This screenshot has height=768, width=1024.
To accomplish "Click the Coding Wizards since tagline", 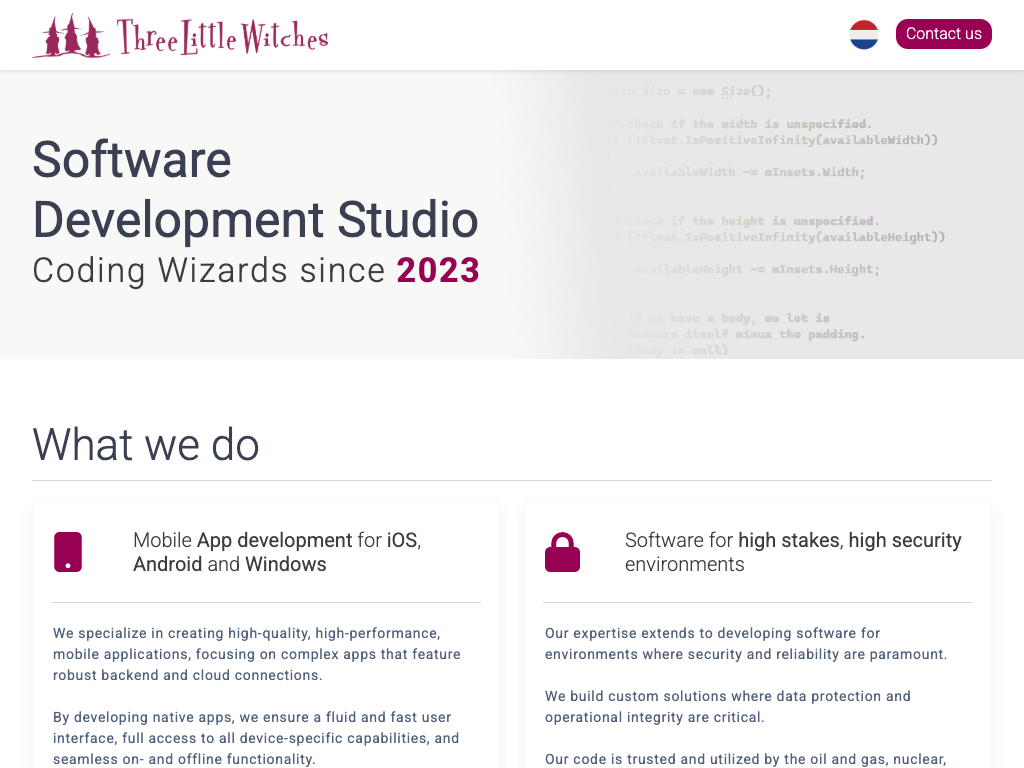I will tap(209, 271).
